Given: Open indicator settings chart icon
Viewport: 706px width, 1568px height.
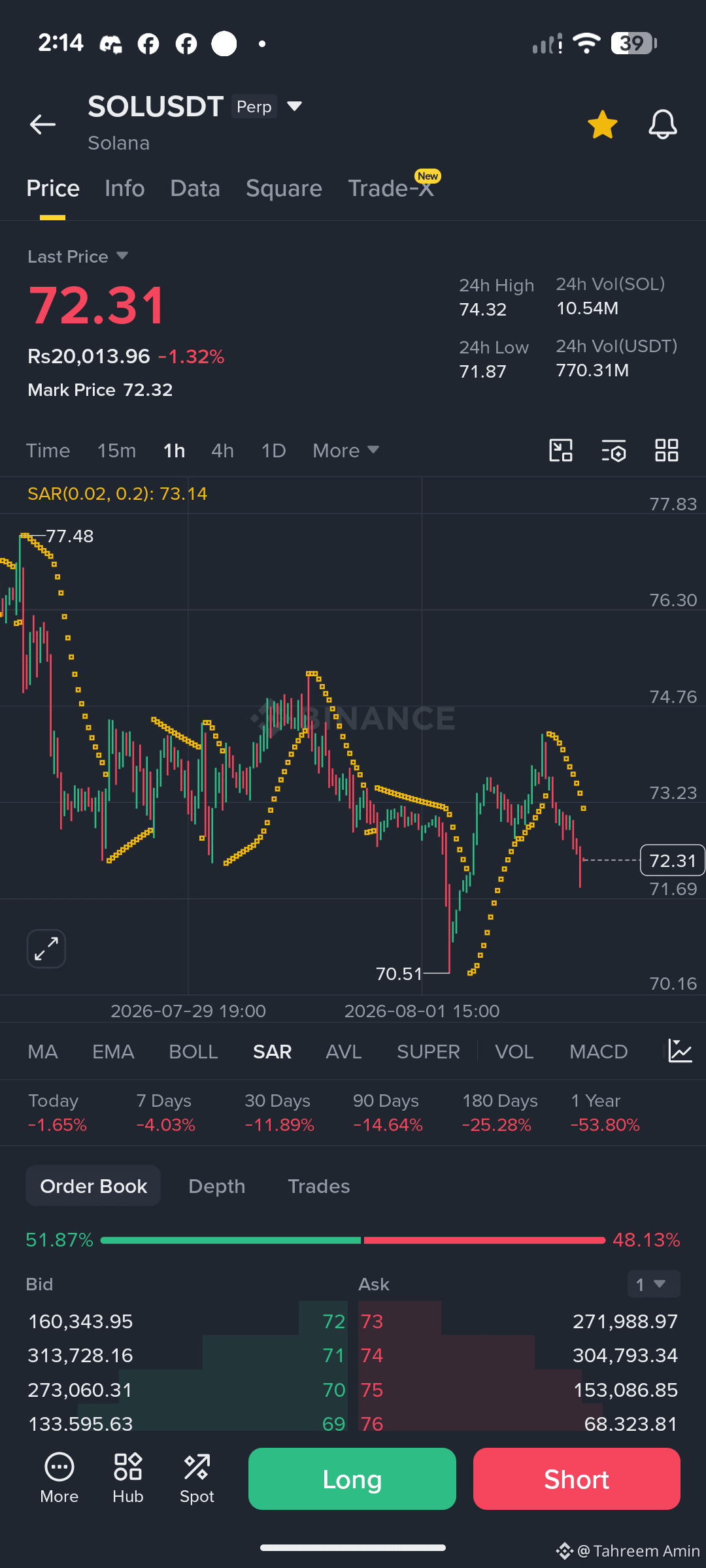Looking at the screenshot, I should [x=680, y=1051].
